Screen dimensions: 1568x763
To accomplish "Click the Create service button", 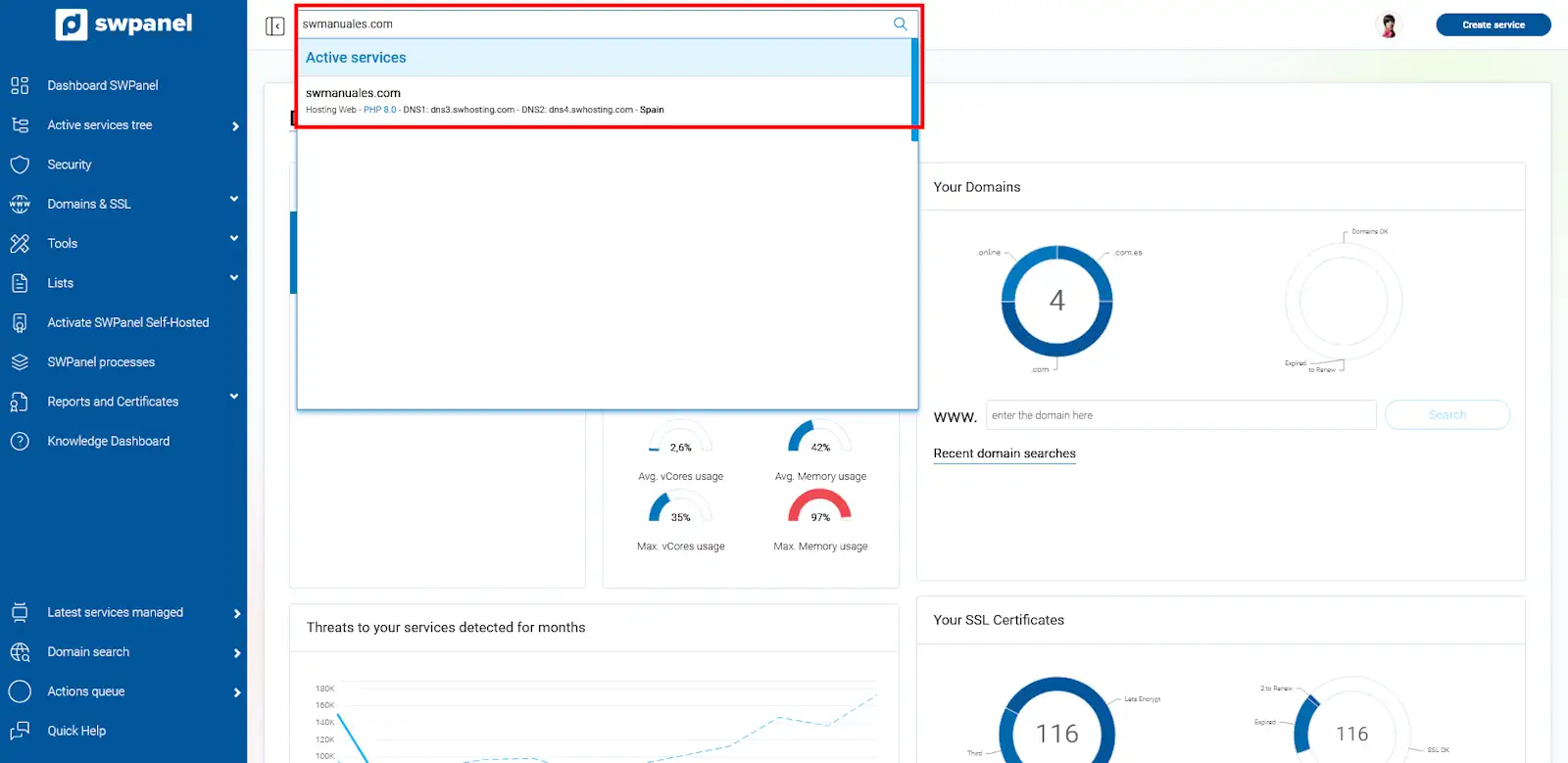I will pos(1494,24).
